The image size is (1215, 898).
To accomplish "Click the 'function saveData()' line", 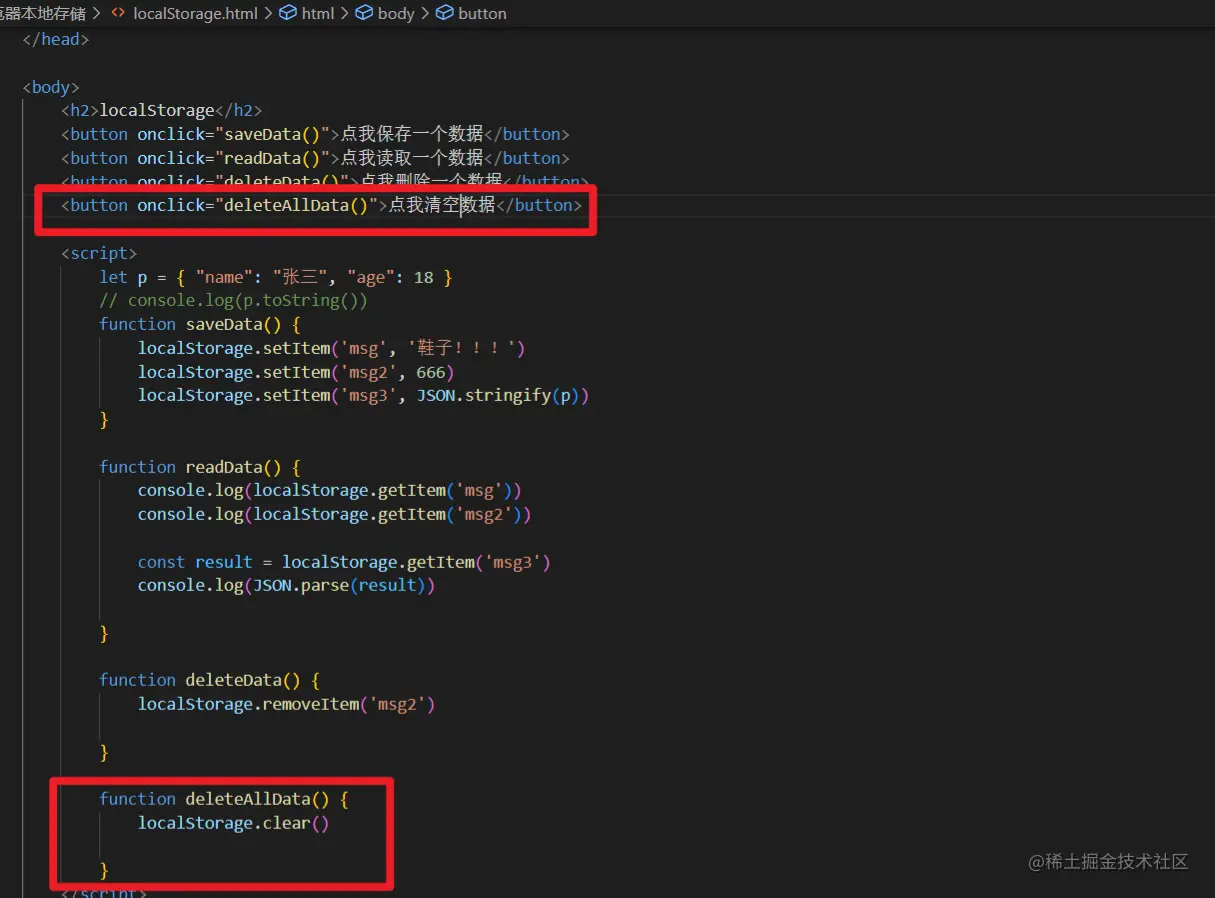I will coord(200,324).
